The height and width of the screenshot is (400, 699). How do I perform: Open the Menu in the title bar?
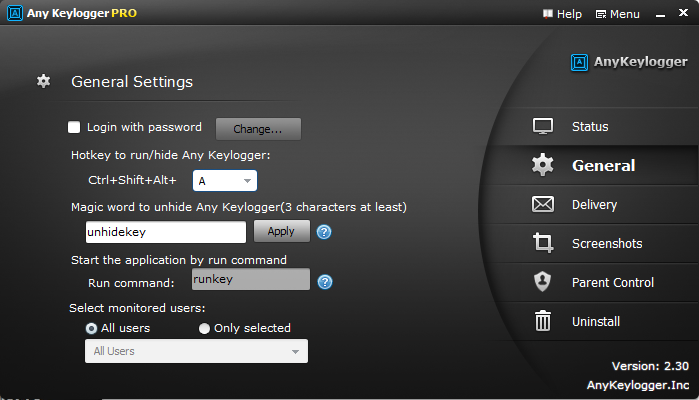(617, 14)
